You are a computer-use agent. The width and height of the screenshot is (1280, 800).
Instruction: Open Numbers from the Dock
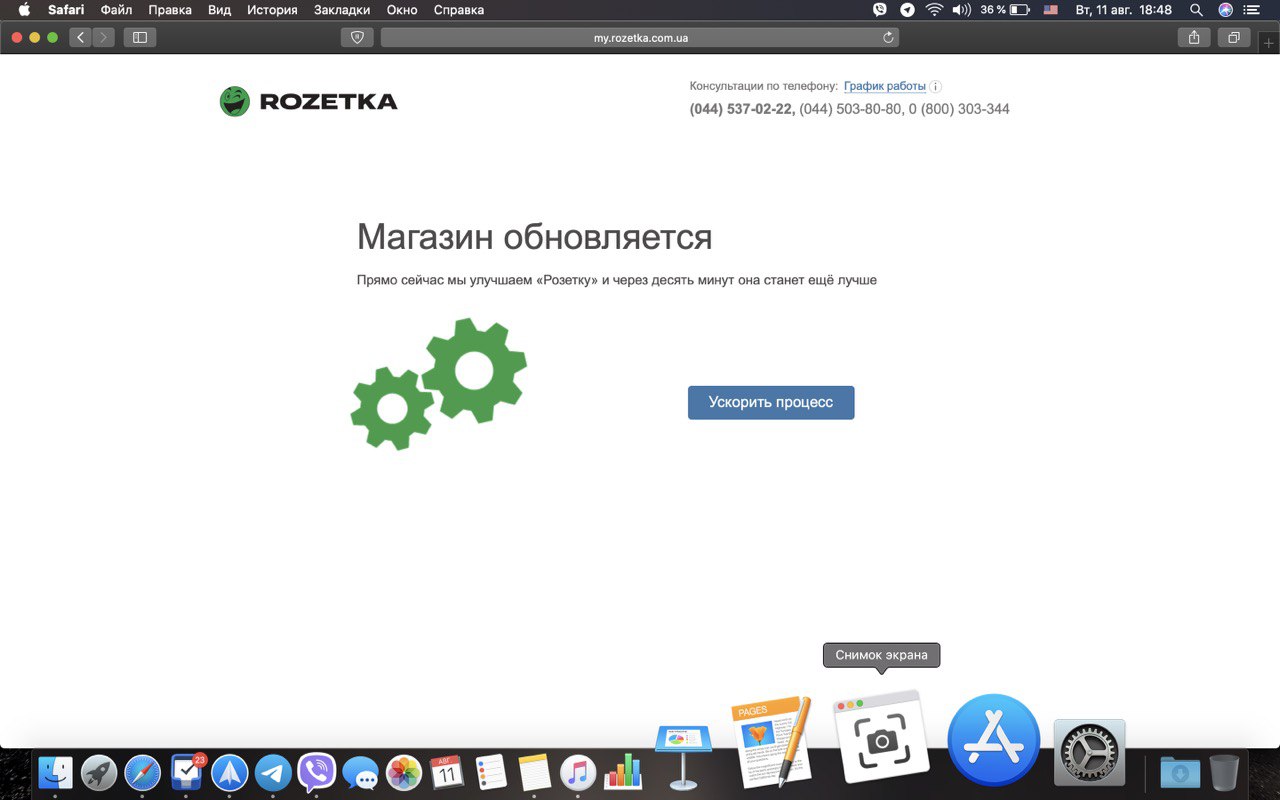pos(622,772)
